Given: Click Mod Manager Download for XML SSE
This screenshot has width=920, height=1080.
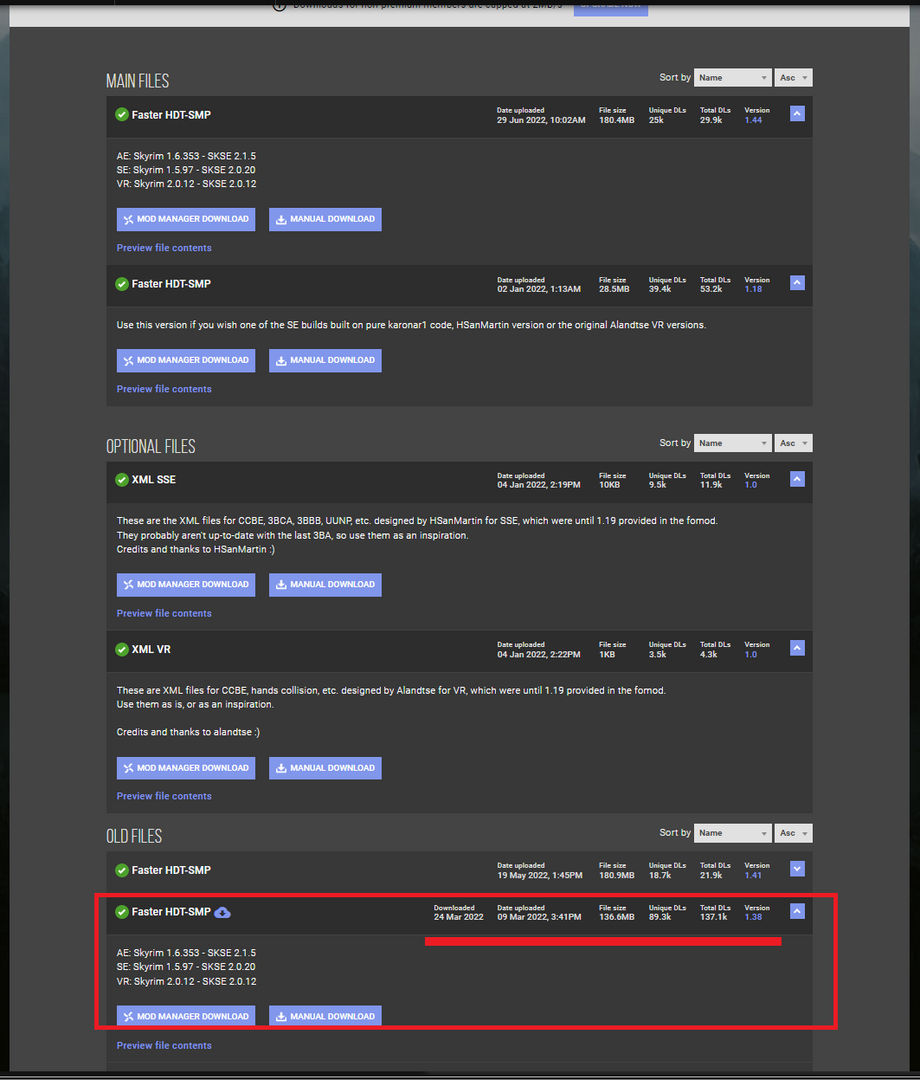Looking at the screenshot, I should click(186, 585).
